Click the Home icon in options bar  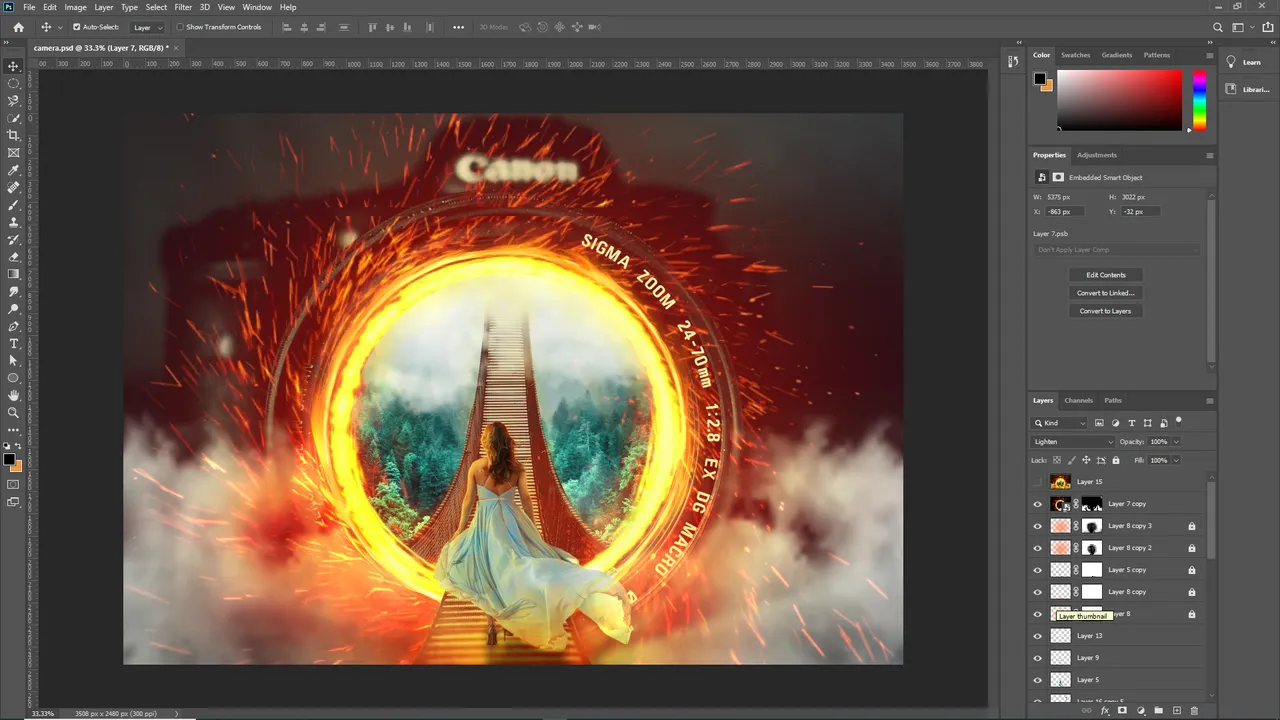18,27
